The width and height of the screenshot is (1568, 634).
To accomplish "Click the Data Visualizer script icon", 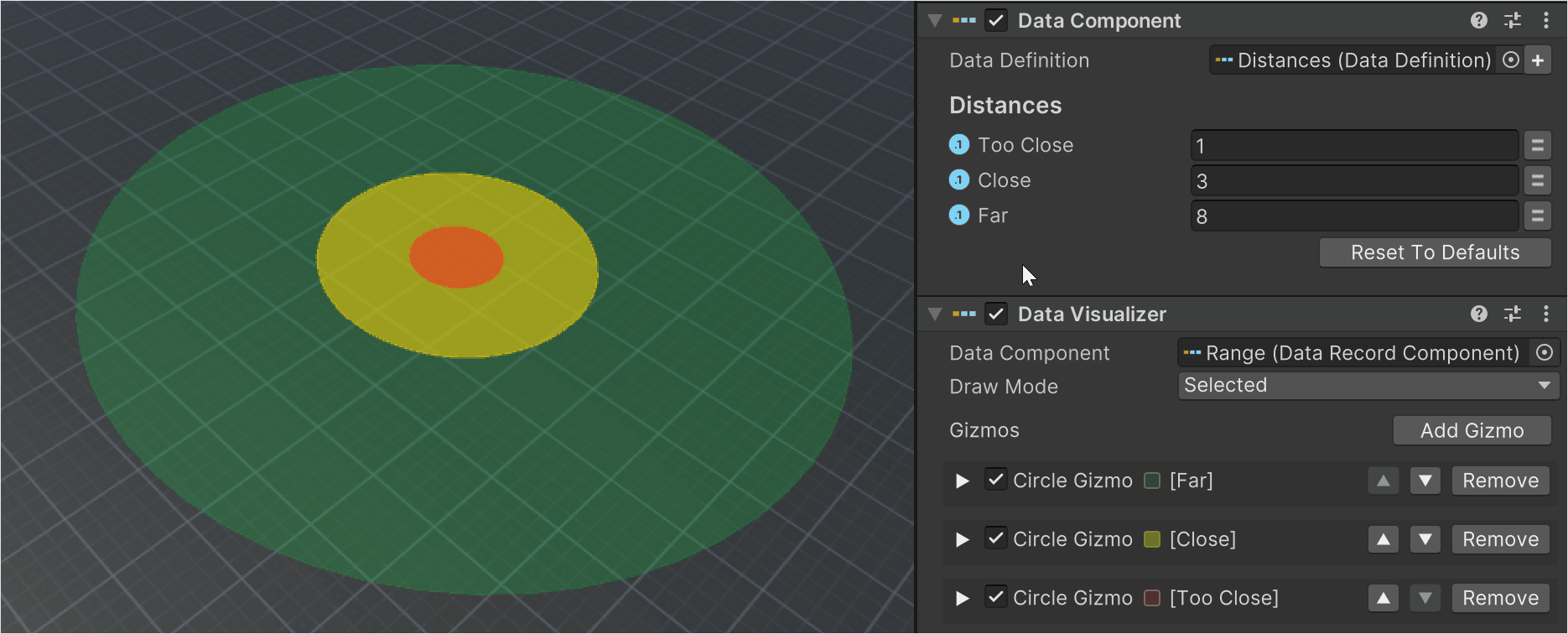I will (x=964, y=314).
